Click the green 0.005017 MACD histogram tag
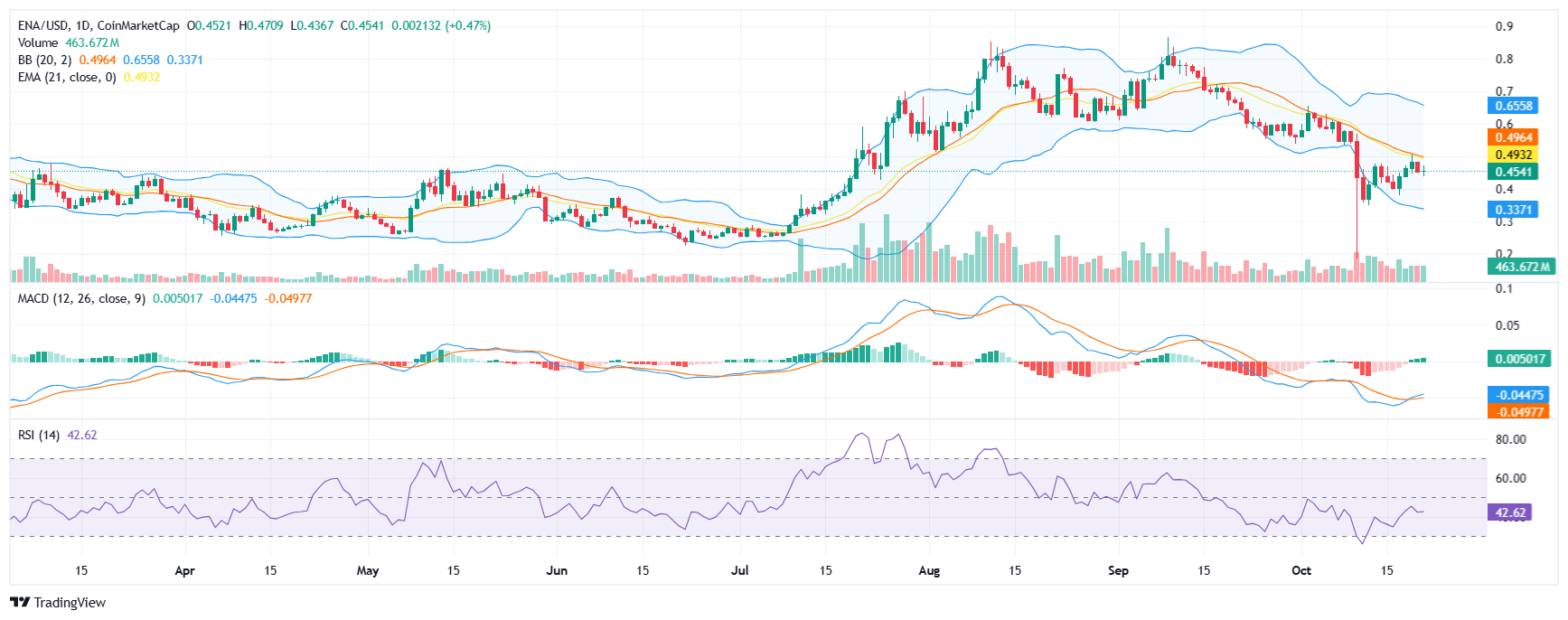The height and width of the screenshot is (620, 1568). coord(1520,359)
